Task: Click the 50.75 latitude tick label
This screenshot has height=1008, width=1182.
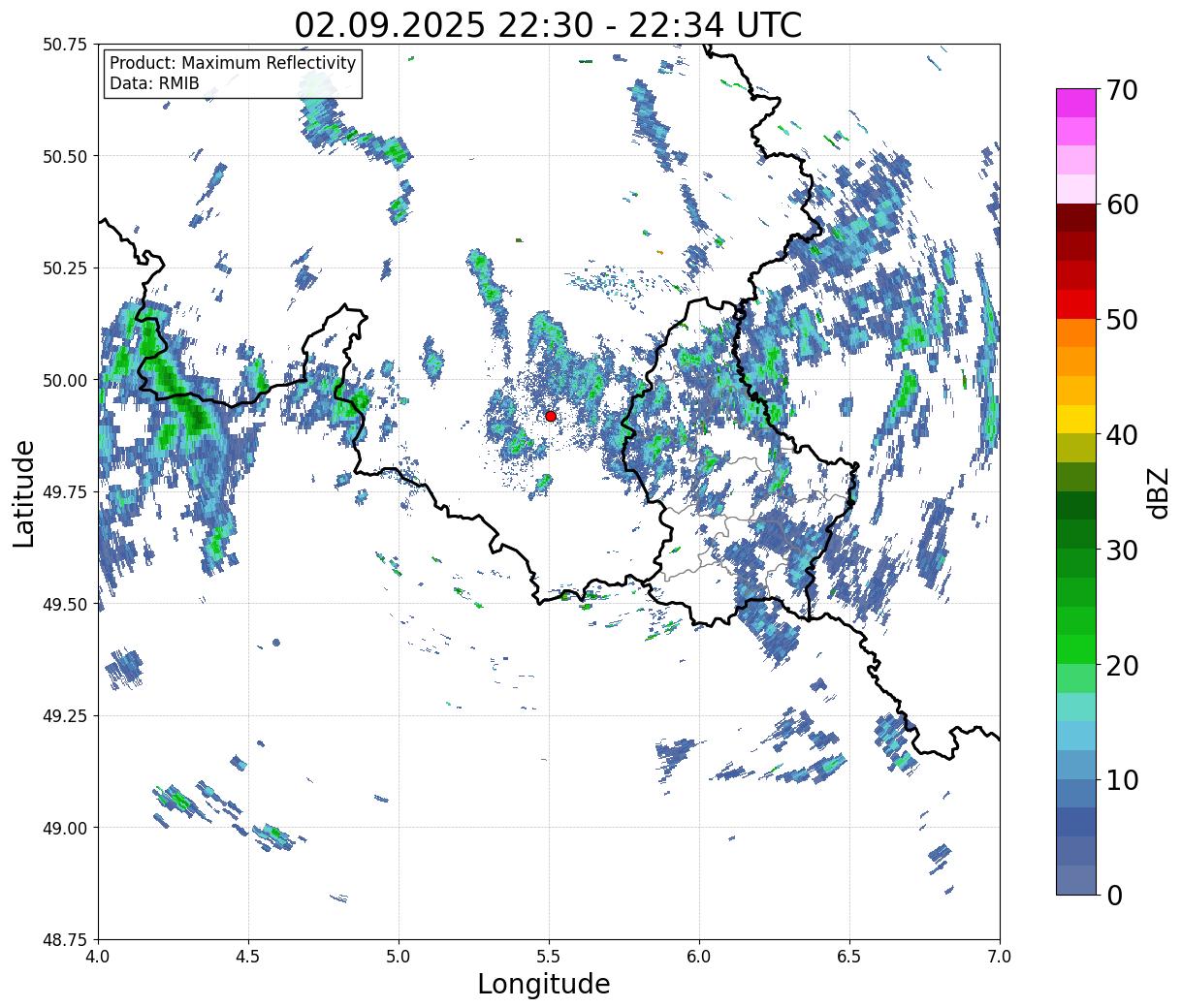Action: point(65,45)
